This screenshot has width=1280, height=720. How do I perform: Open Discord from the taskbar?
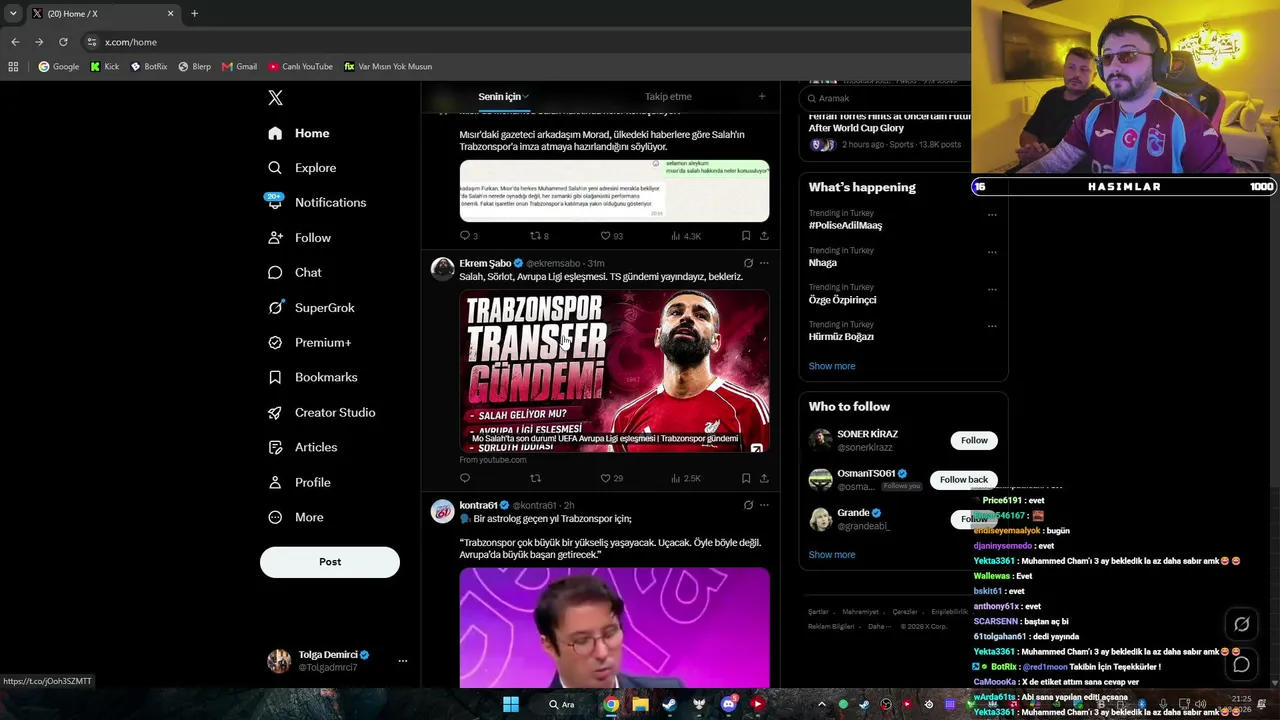pyautogui.click(x=728, y=704)
